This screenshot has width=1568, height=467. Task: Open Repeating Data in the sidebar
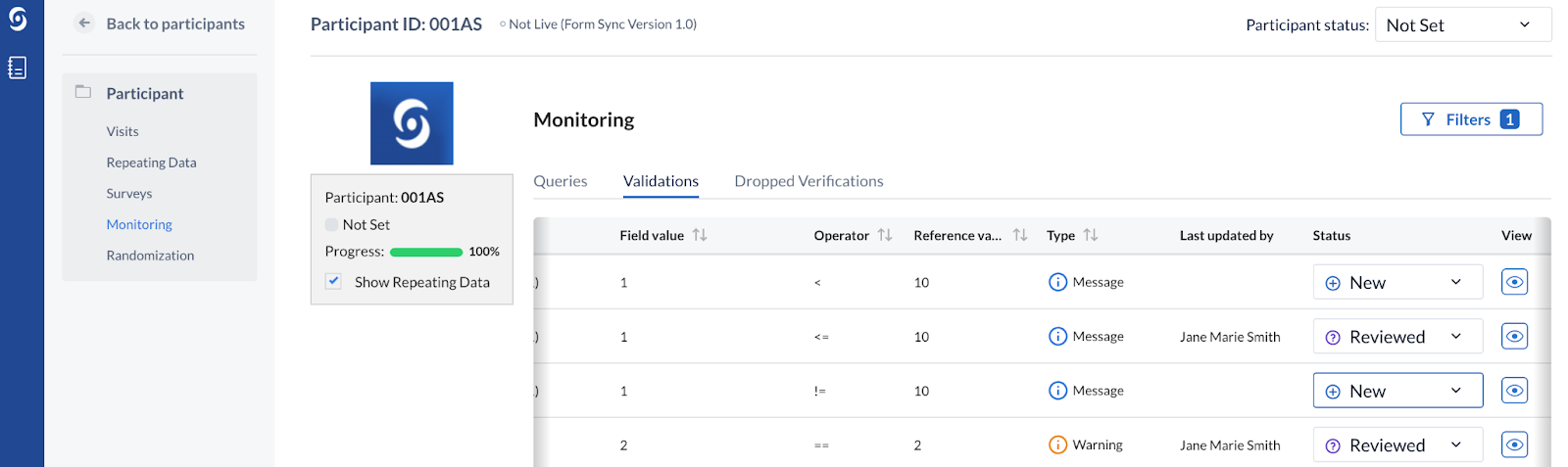pos(152,163)
